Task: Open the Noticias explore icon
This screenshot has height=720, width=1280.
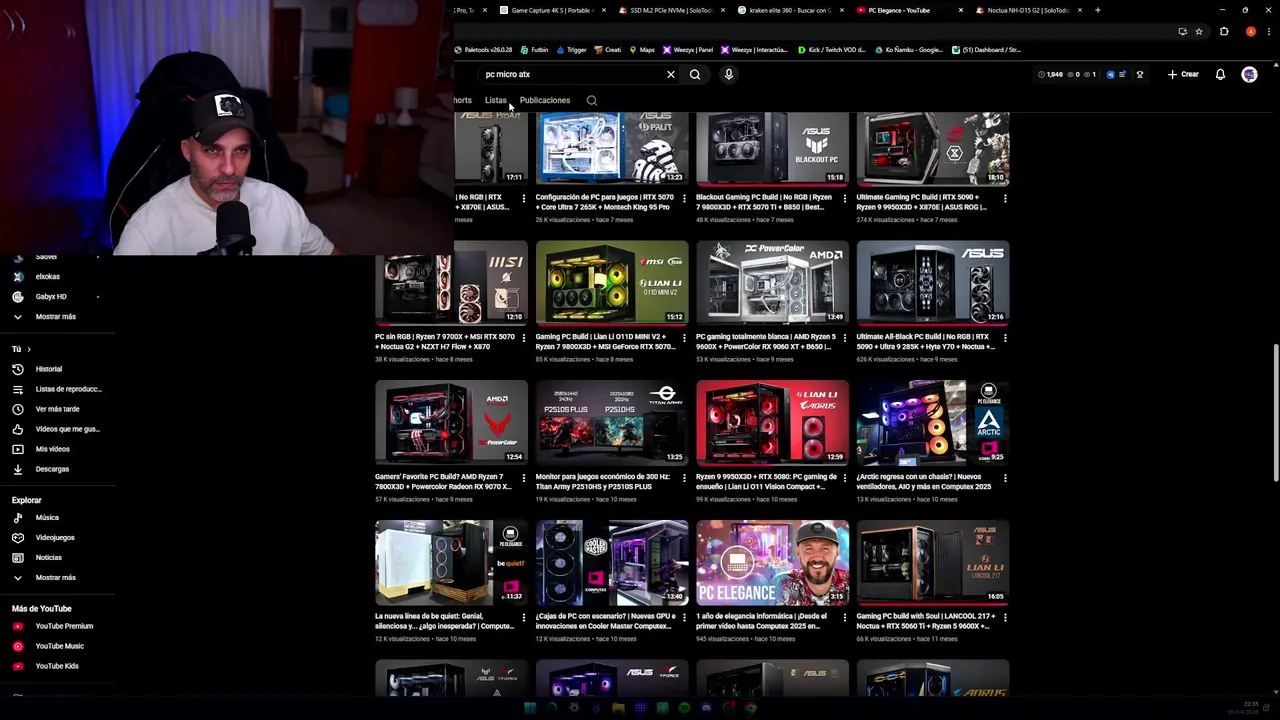Action: tap(18, 558)
